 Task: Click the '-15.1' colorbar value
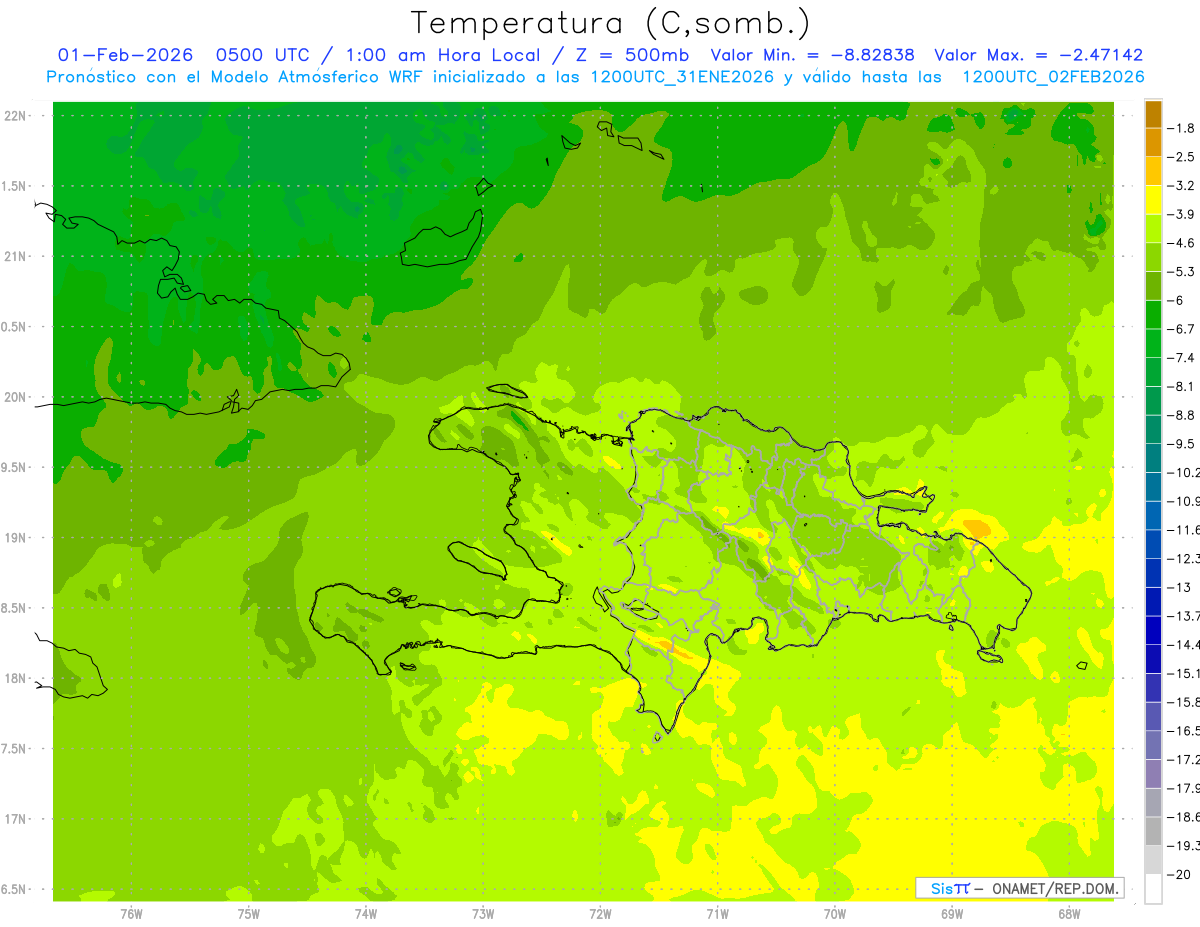[1184, 674]
